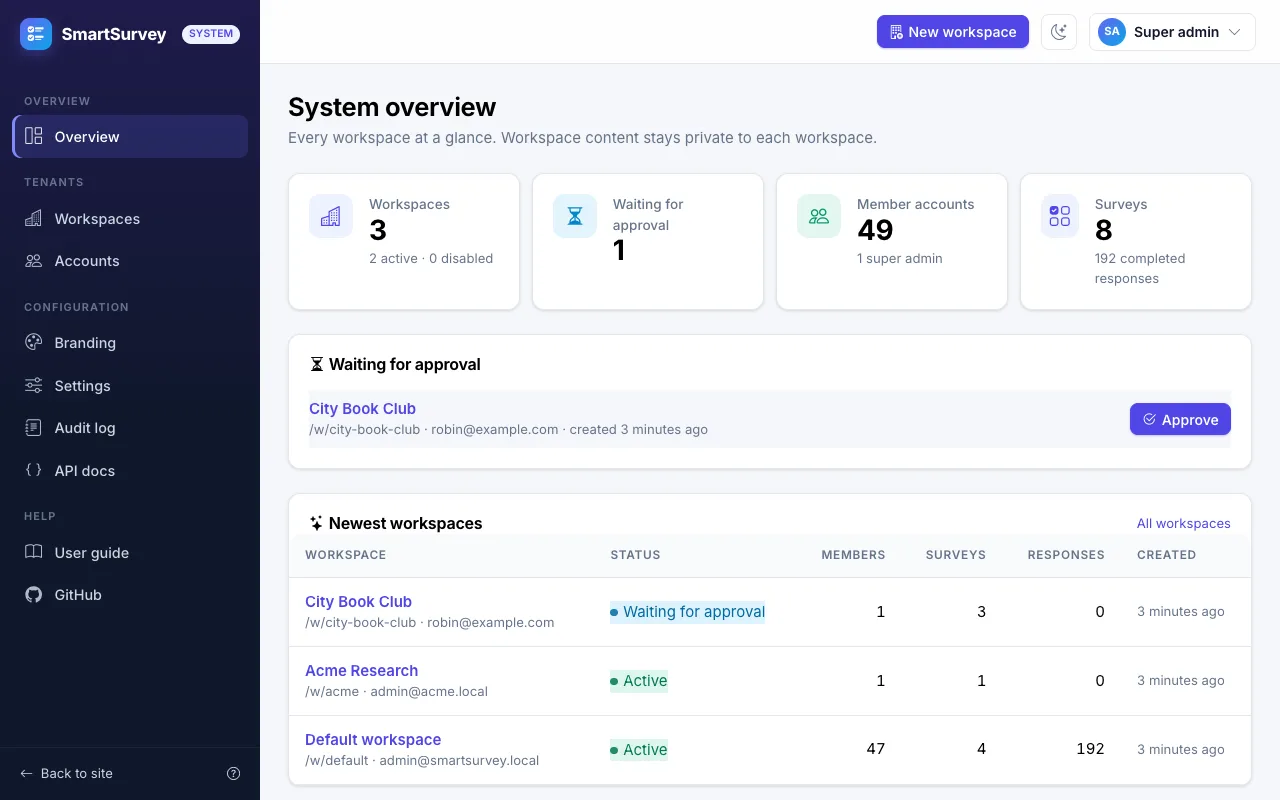Click the 47 members value

(x=876, y=748)
